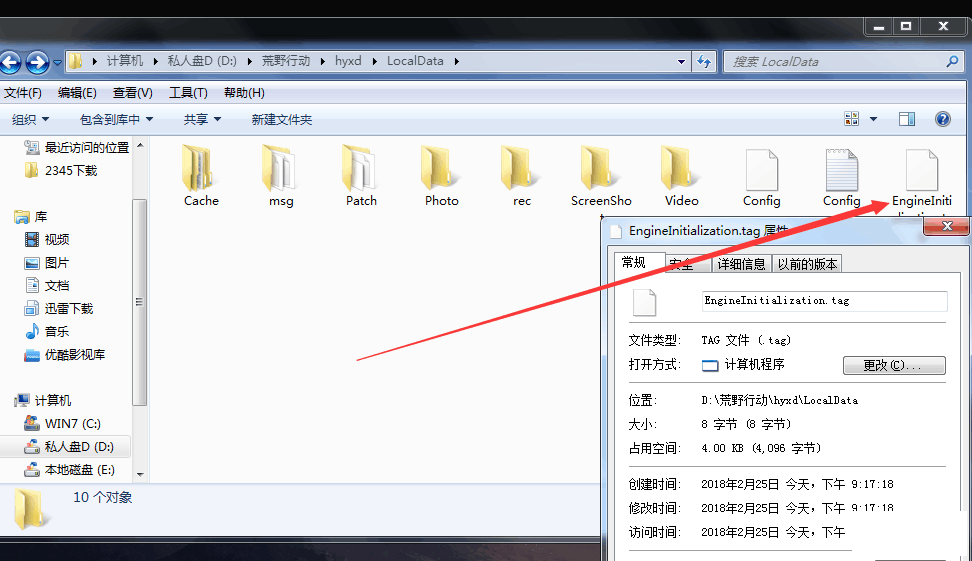Click 私人盘D (D:) in address breadcrumb
The width and height of the screenshot is (972, 561).
point(202,61)
